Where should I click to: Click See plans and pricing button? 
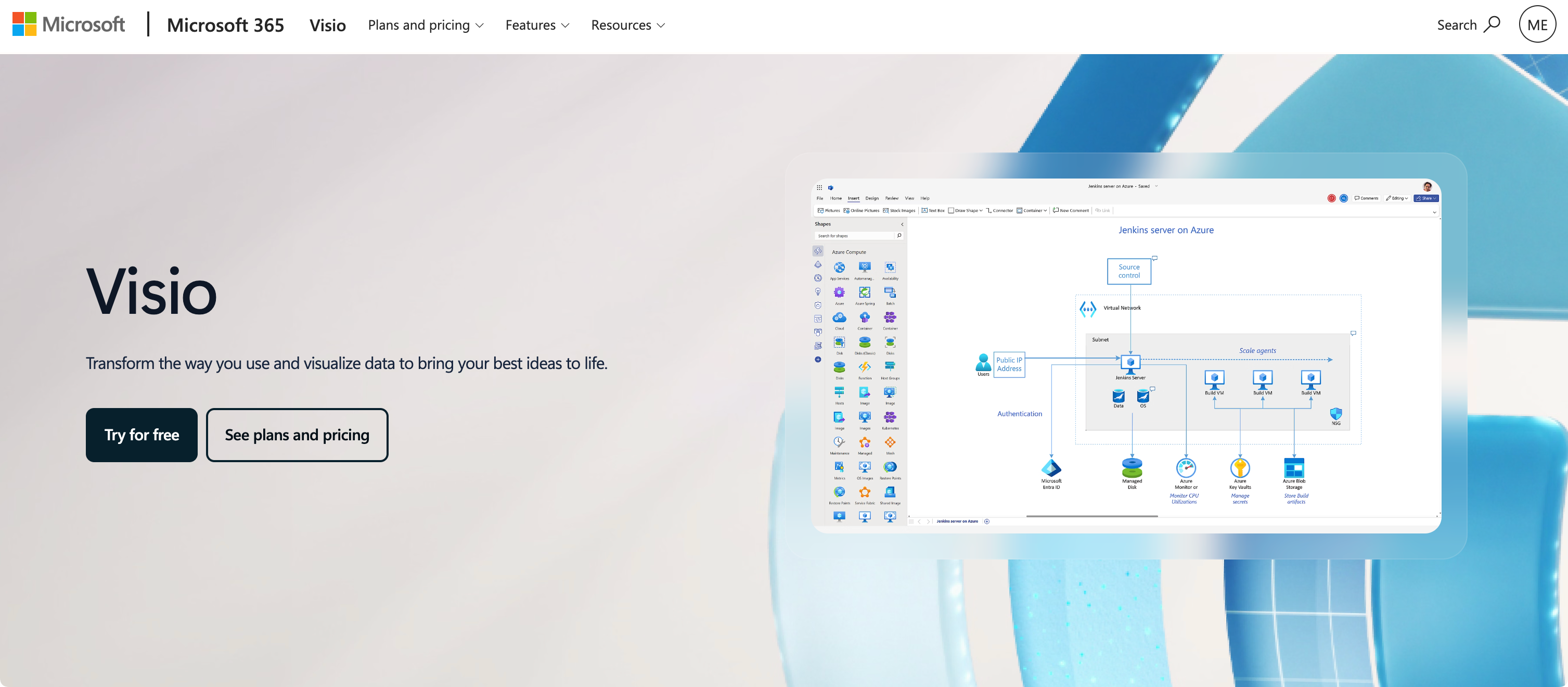click(297, 435)
